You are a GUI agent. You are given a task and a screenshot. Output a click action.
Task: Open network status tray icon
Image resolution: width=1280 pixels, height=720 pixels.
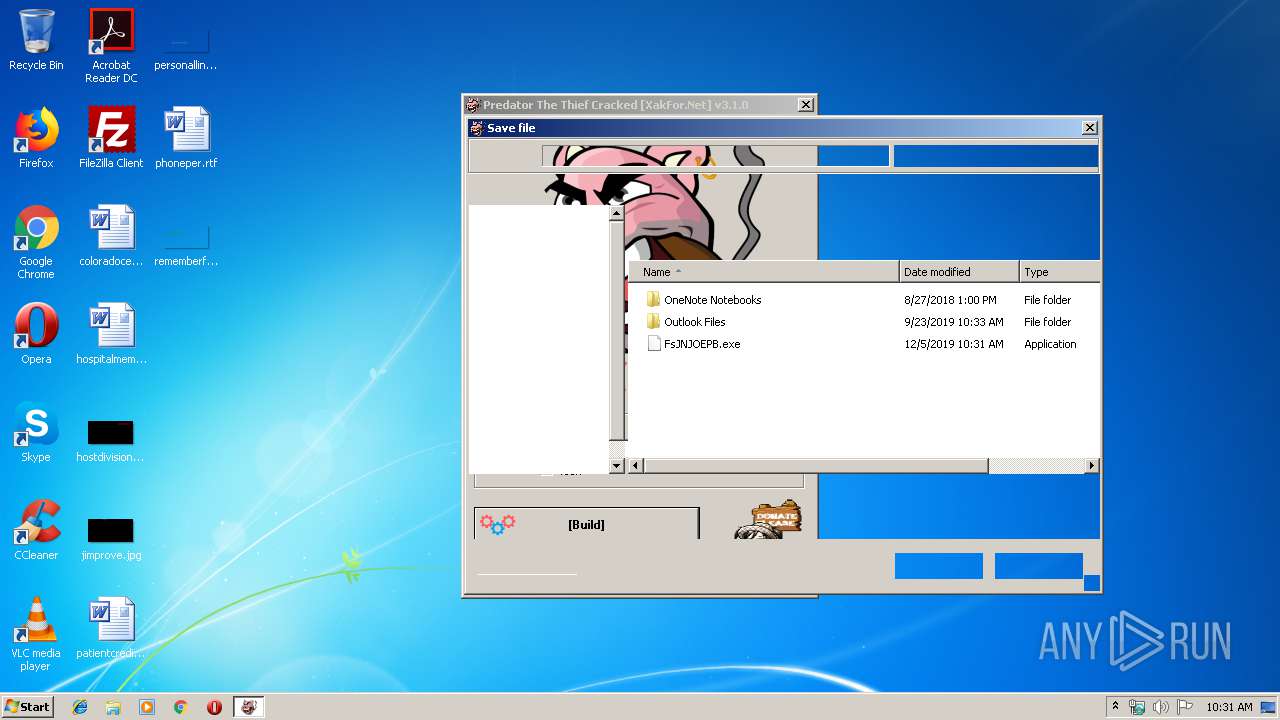coord(1137,707)
